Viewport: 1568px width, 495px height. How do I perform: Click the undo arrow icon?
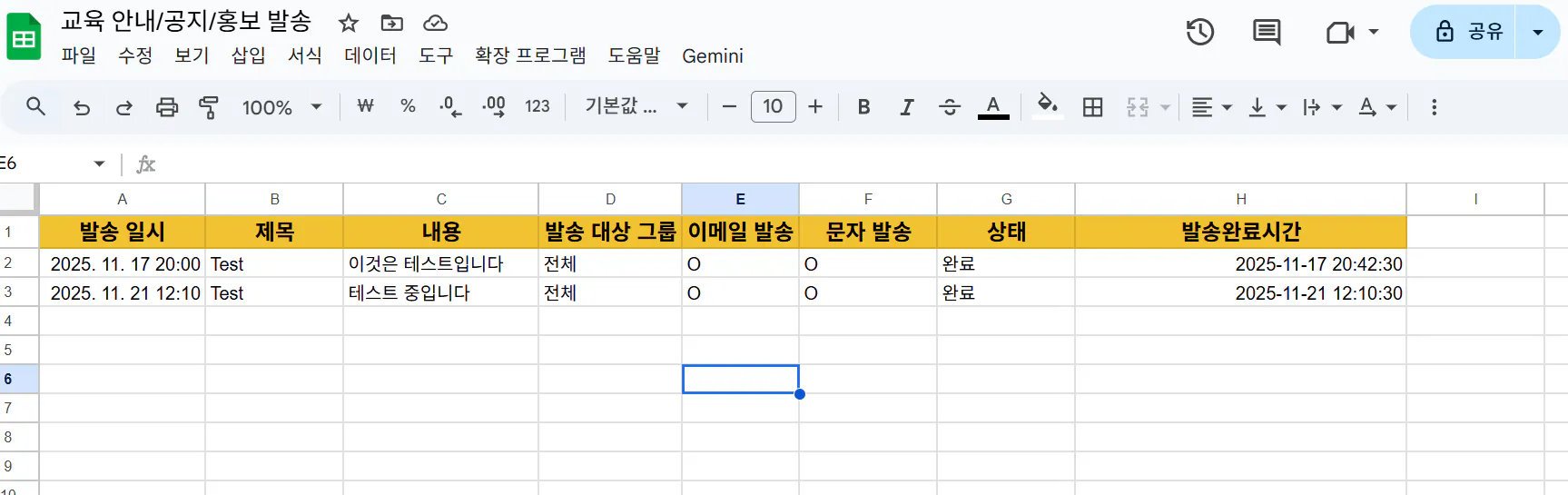pyautogui.click(x=82, y=107)
